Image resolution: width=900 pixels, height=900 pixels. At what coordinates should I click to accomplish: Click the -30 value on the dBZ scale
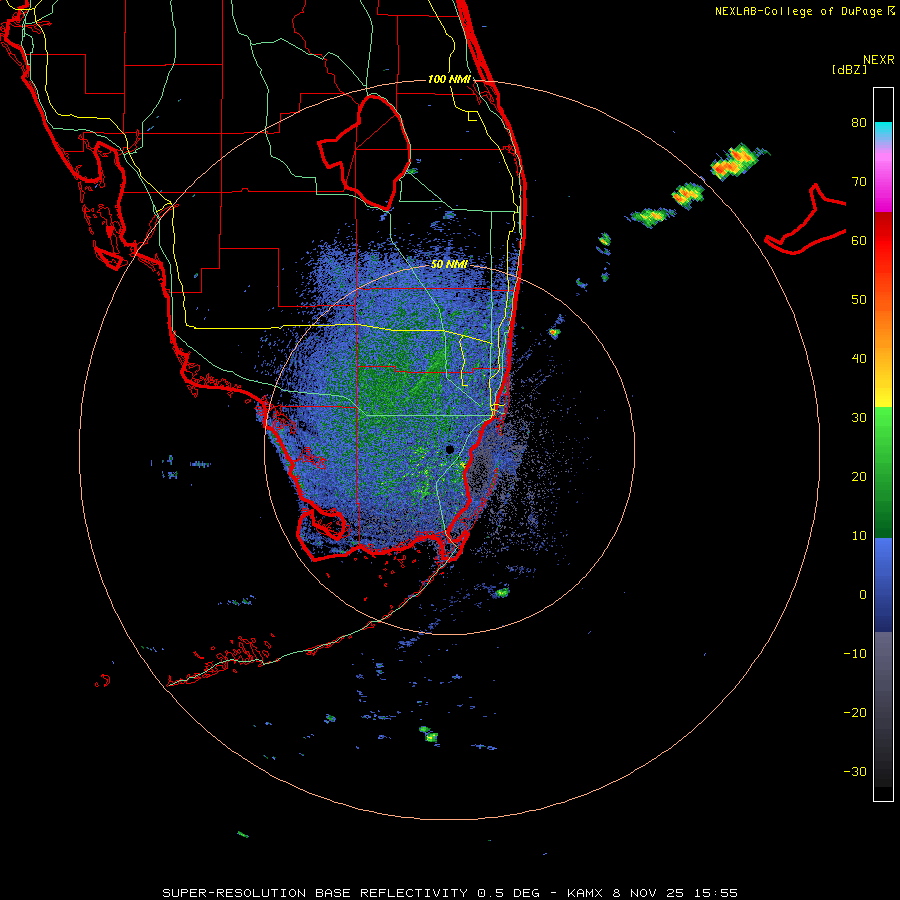[x=855, y=772]
